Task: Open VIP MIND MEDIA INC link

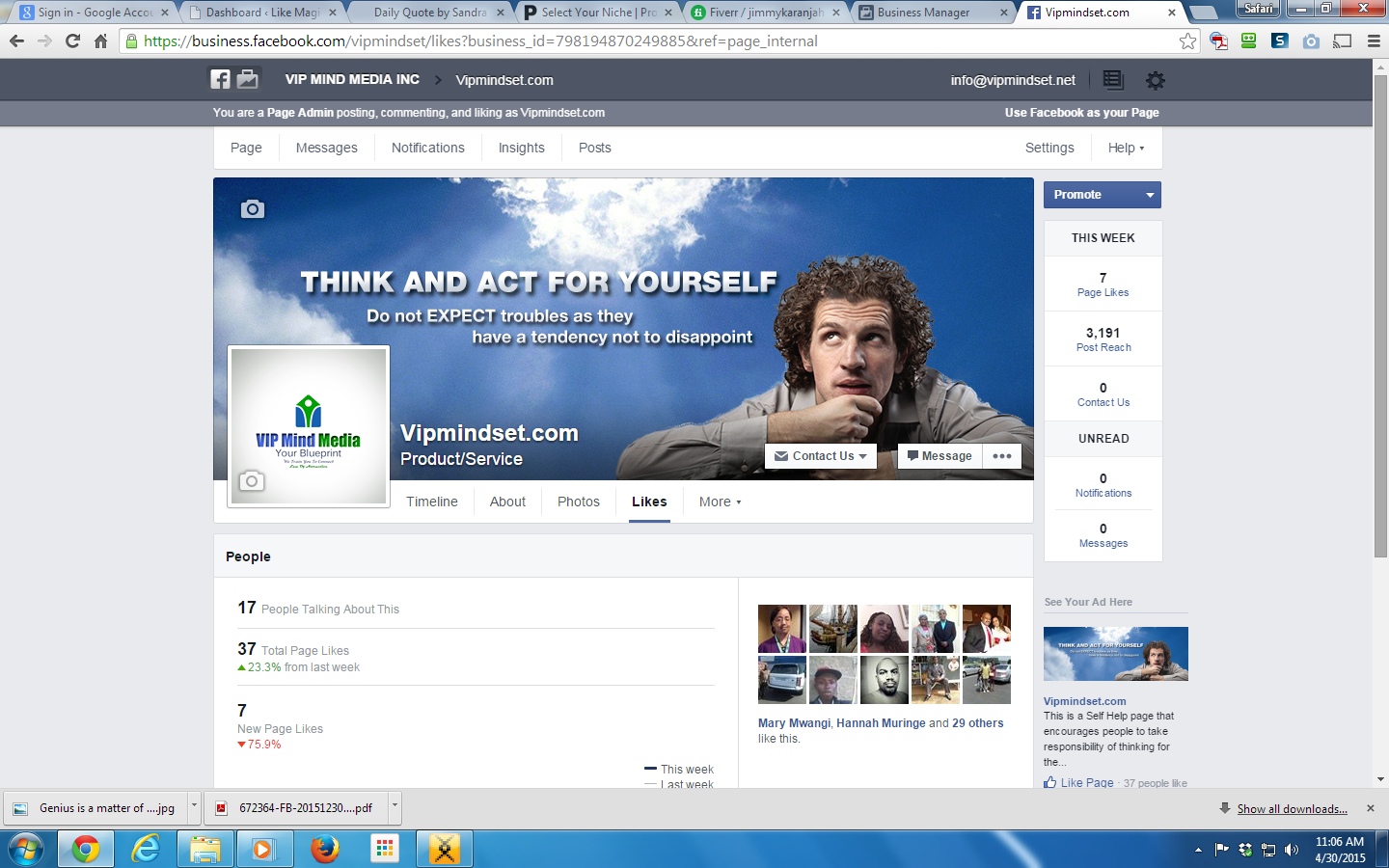Action: pyautogui.click(x=352, y=80)
